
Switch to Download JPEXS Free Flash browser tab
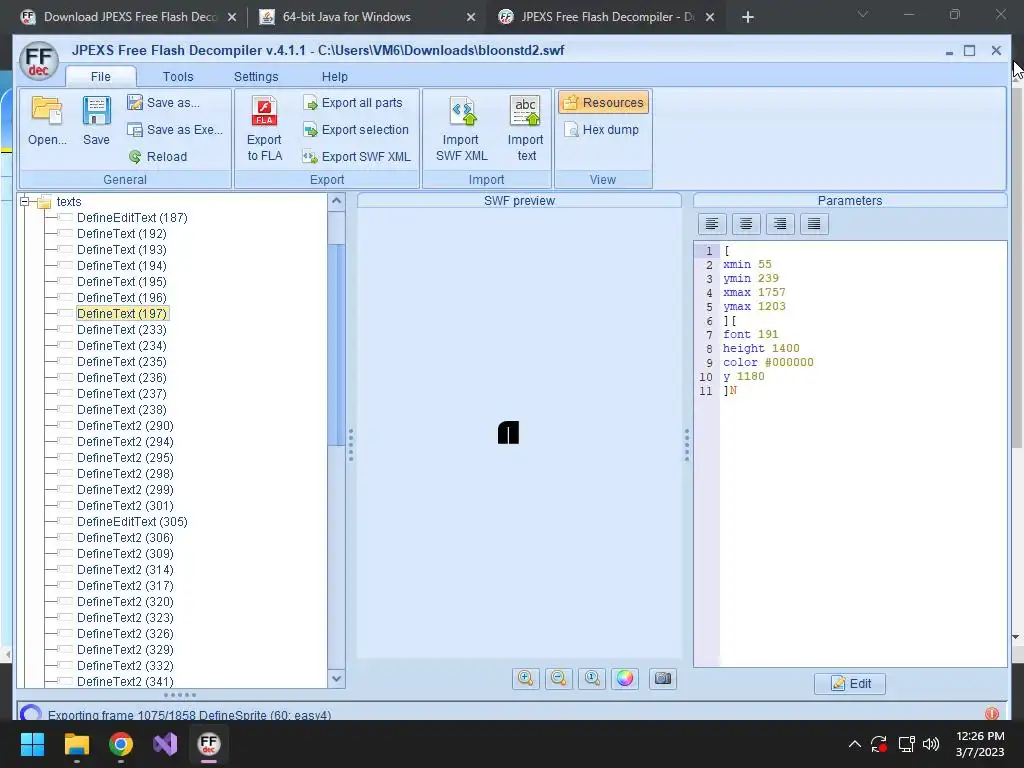(x=128, y=17)
